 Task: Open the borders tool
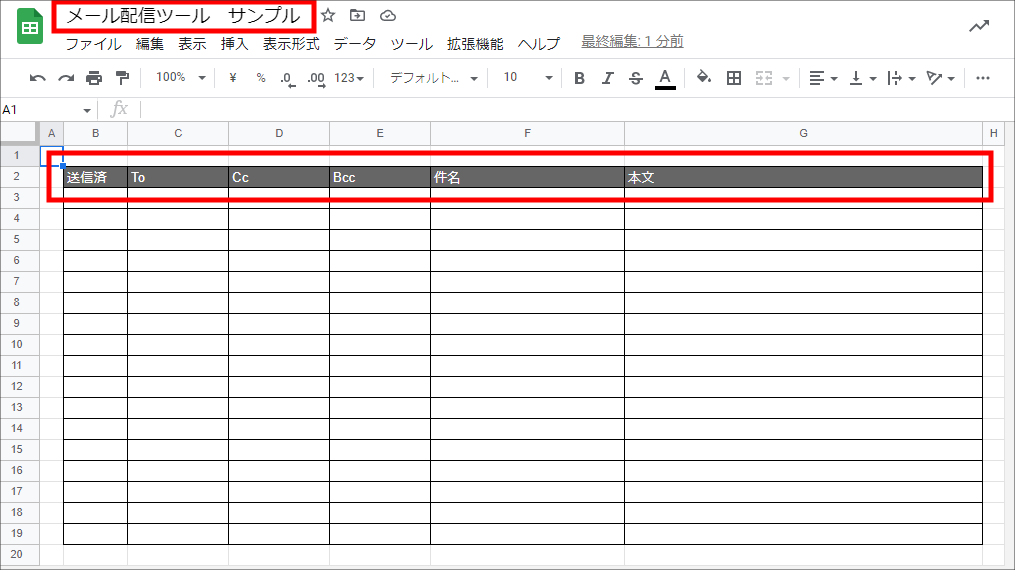point(733,78)
